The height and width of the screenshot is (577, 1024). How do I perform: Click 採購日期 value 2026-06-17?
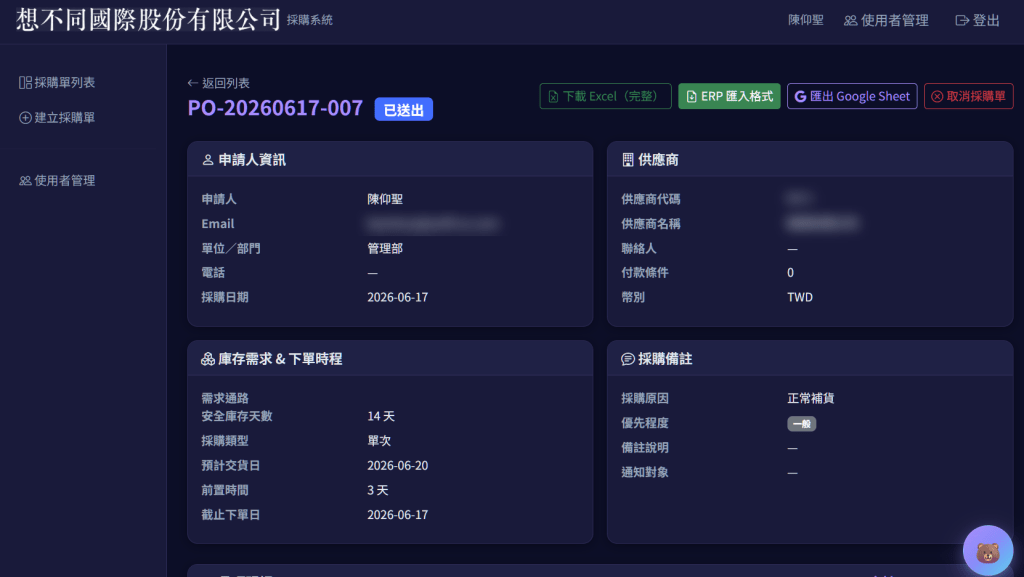coord(398,297)
